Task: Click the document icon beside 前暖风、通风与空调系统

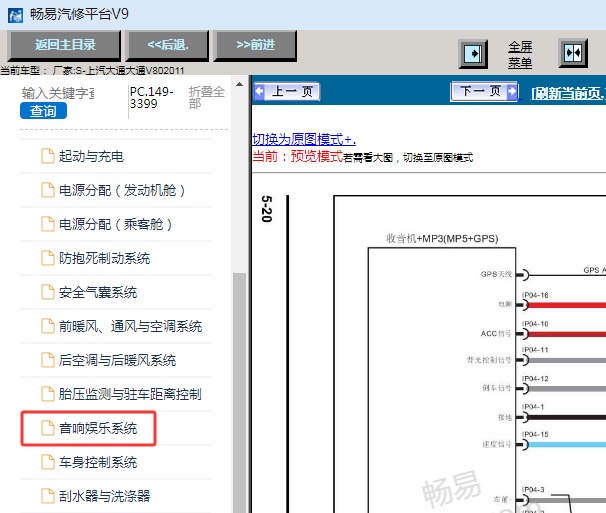Action: point(48,326)
